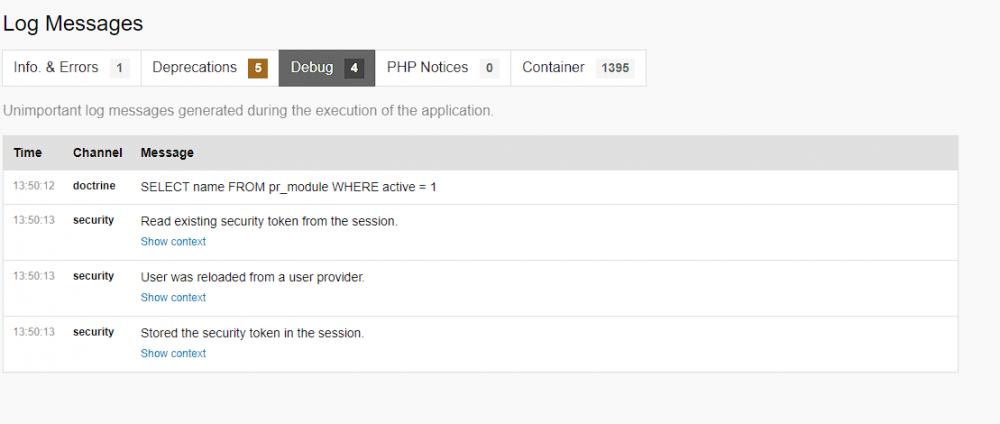The image size is (1000, 424).
Task: Click the Container count badge 1395
Action: click(615, 68)
